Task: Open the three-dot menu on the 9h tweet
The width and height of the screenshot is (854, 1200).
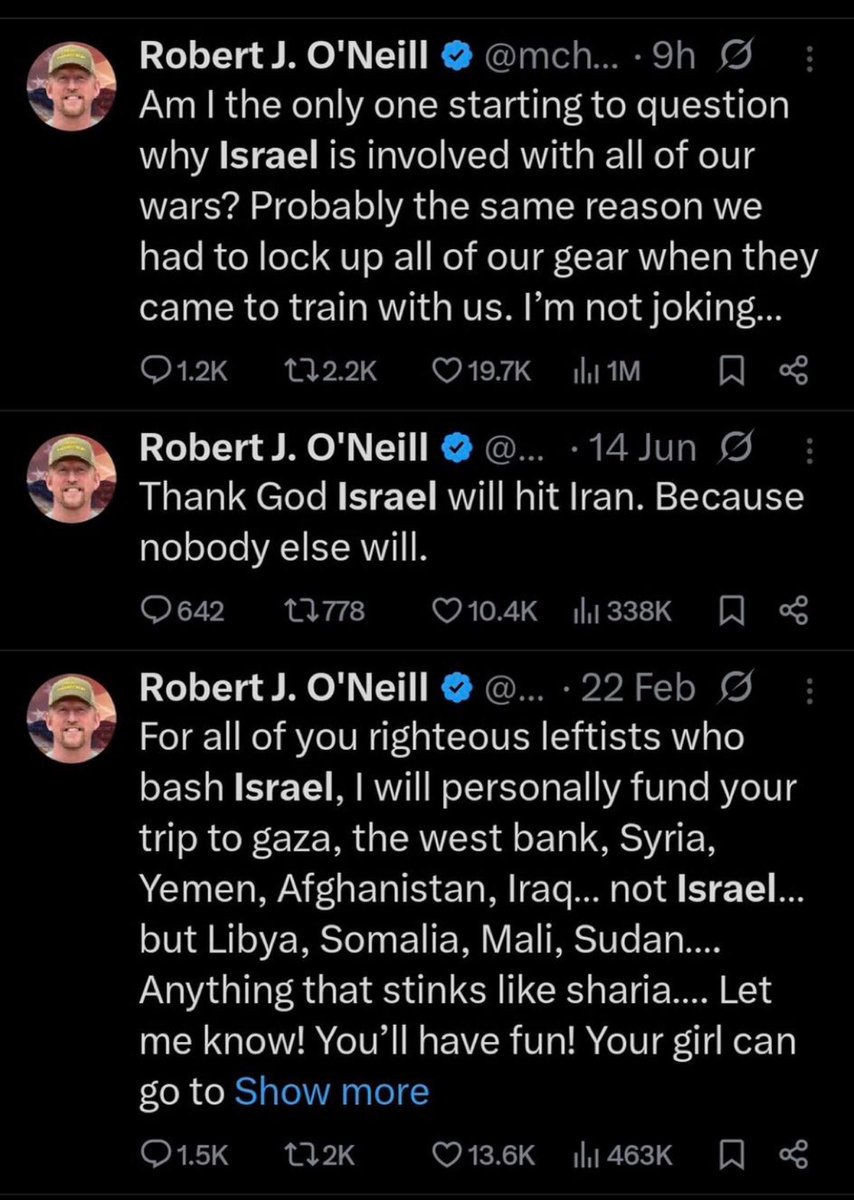Action: click(809, 59)
